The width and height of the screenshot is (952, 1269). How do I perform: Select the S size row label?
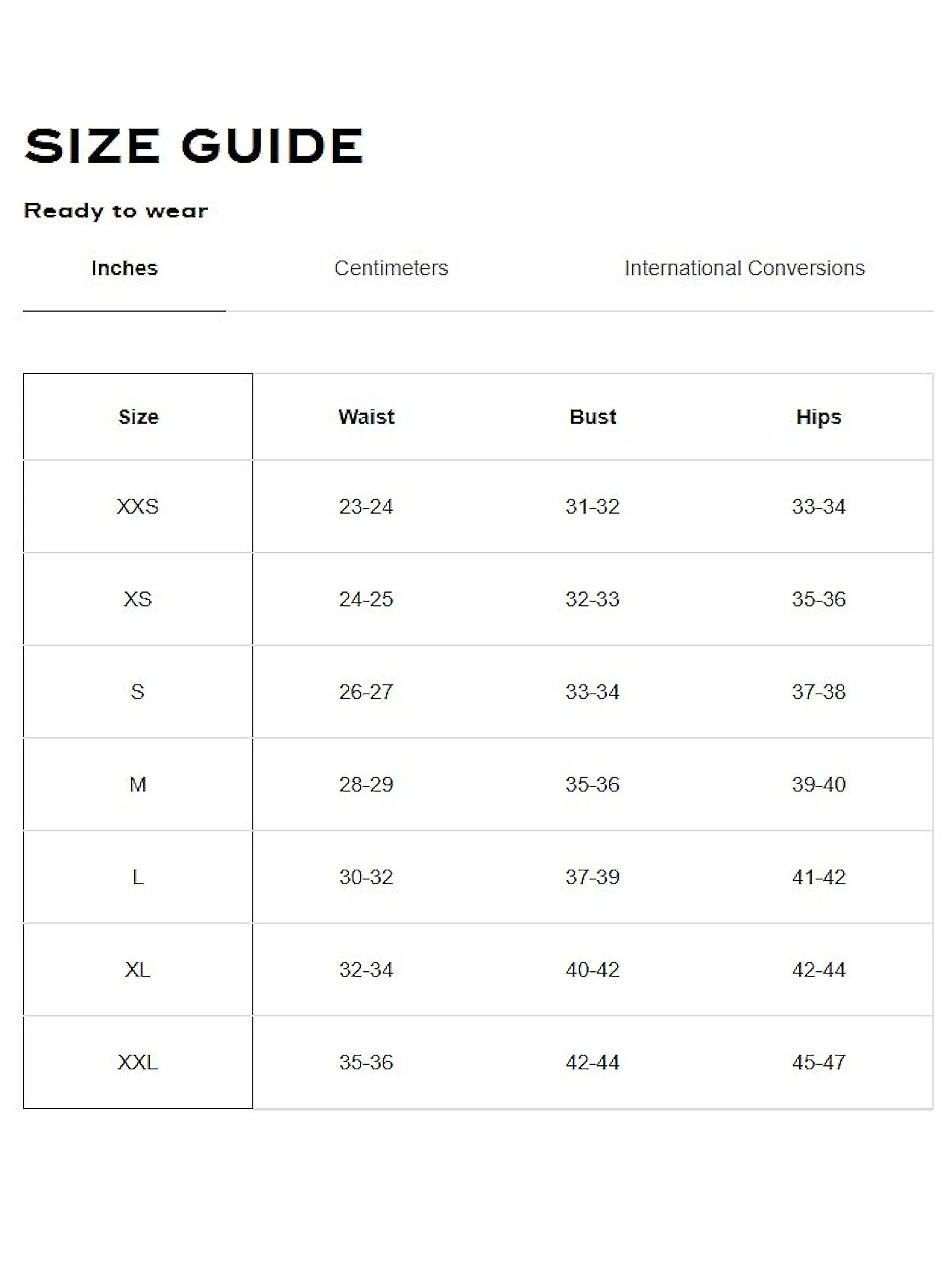pyautogui.click(x=138, y=691)
